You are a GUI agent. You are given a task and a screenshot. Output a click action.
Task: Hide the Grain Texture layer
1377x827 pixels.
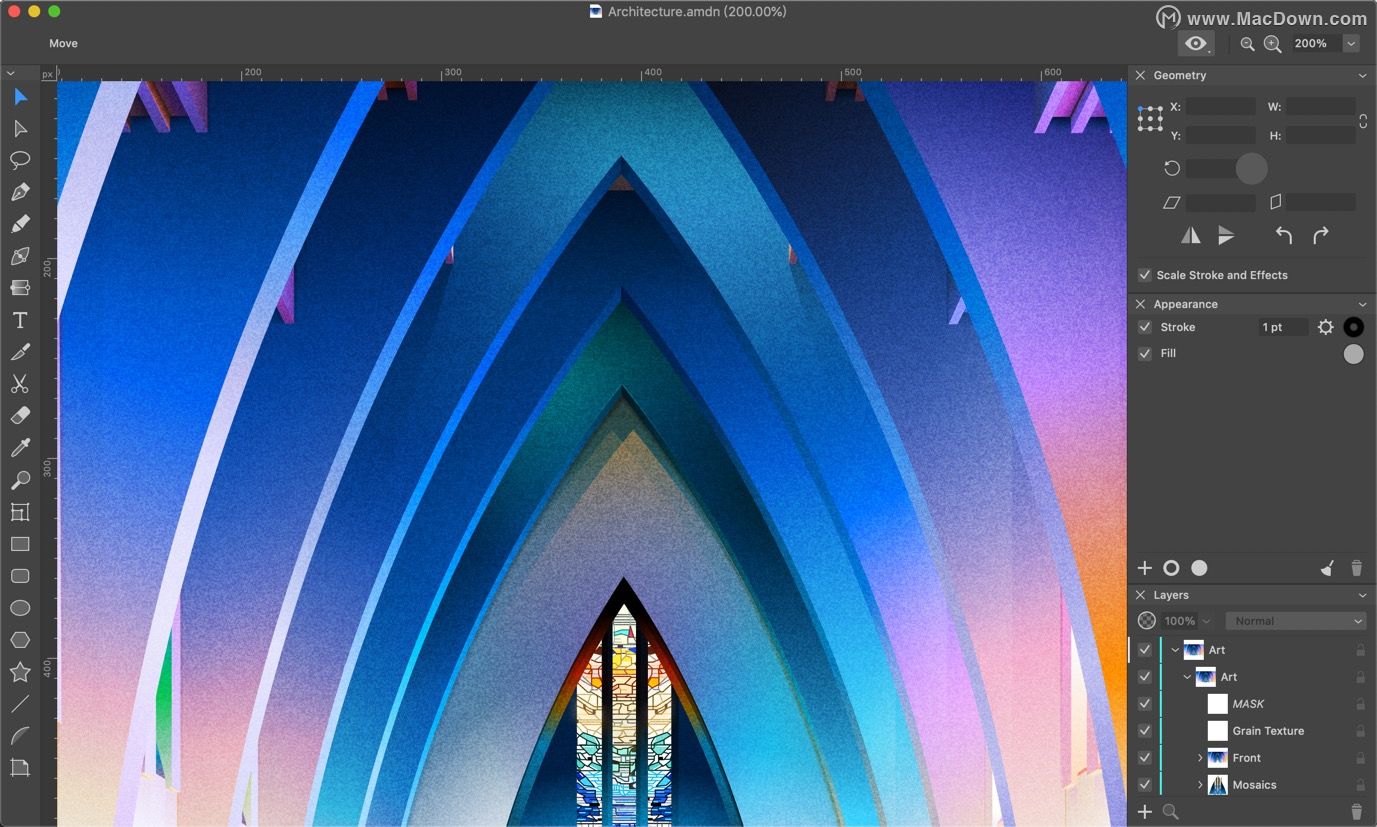coord(1145,731)
